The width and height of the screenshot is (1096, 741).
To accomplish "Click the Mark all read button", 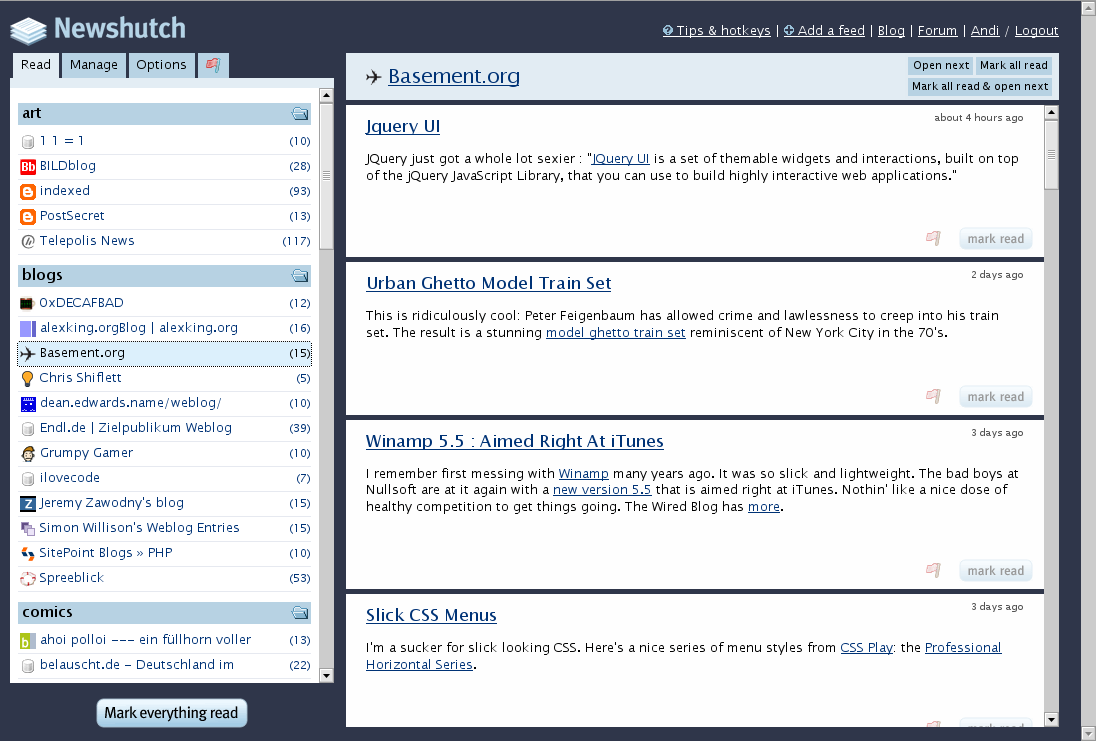I will pos(1014,65).
